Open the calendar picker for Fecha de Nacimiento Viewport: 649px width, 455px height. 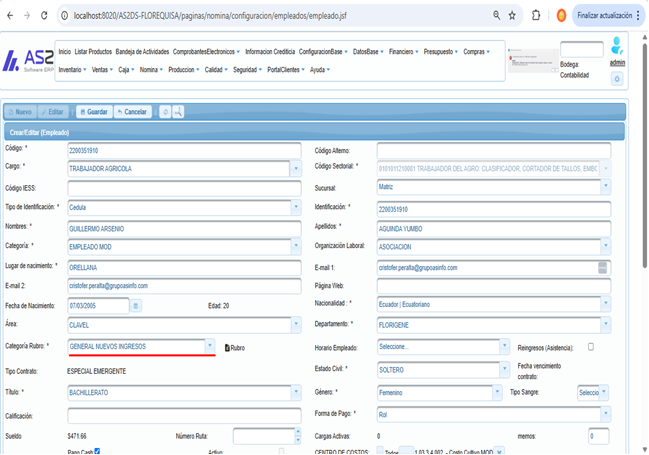coord(136,306)
